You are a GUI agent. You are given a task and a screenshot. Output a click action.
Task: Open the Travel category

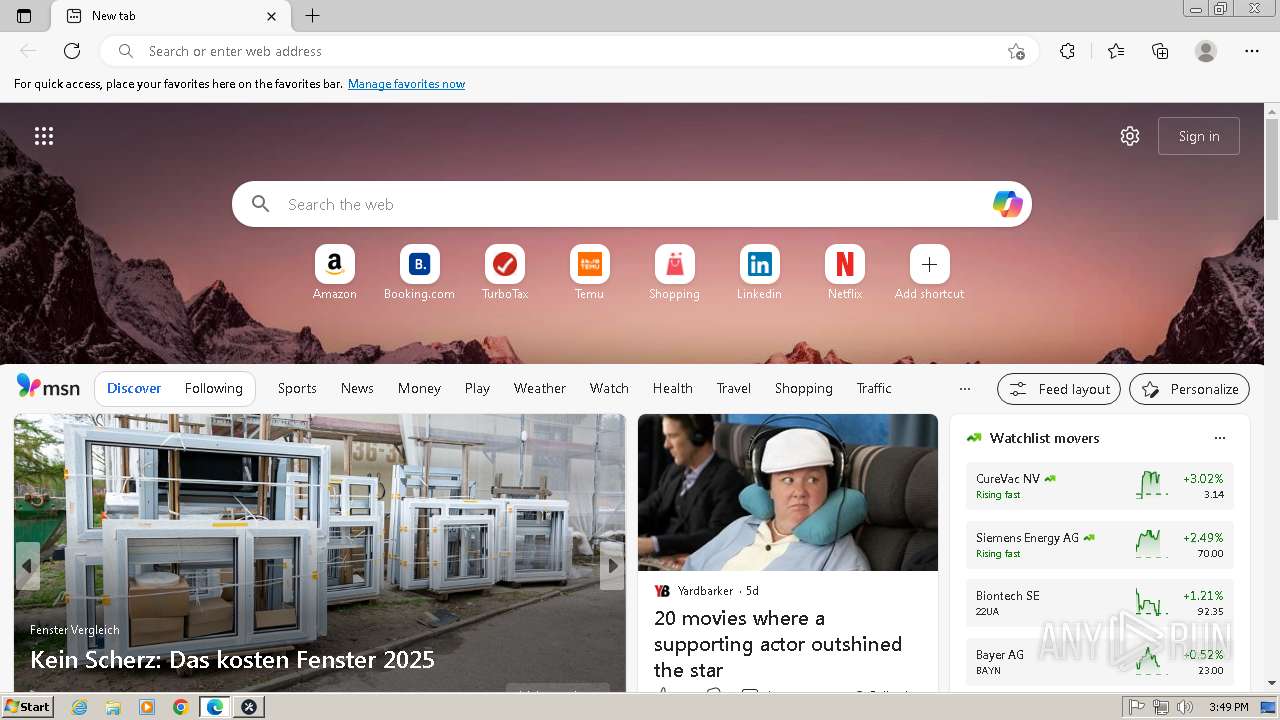[733, 388]
